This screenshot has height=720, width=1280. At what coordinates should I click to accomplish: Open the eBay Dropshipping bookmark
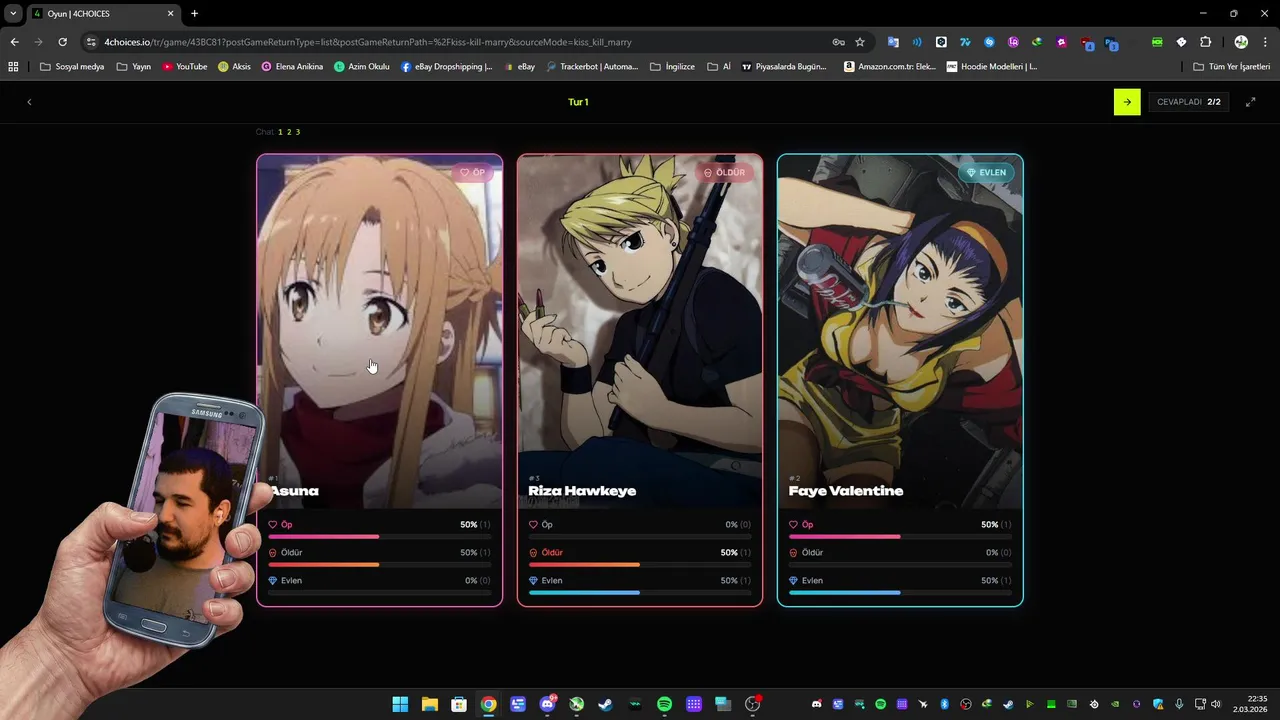click(x=446, y=67)
